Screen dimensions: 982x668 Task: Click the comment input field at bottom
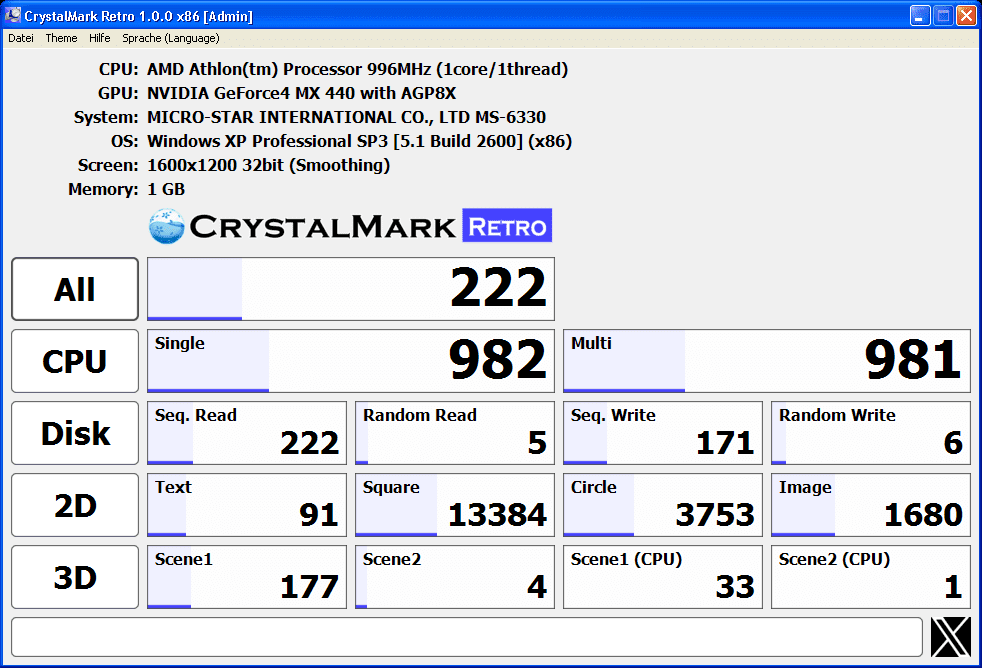[x=467, y=637]
